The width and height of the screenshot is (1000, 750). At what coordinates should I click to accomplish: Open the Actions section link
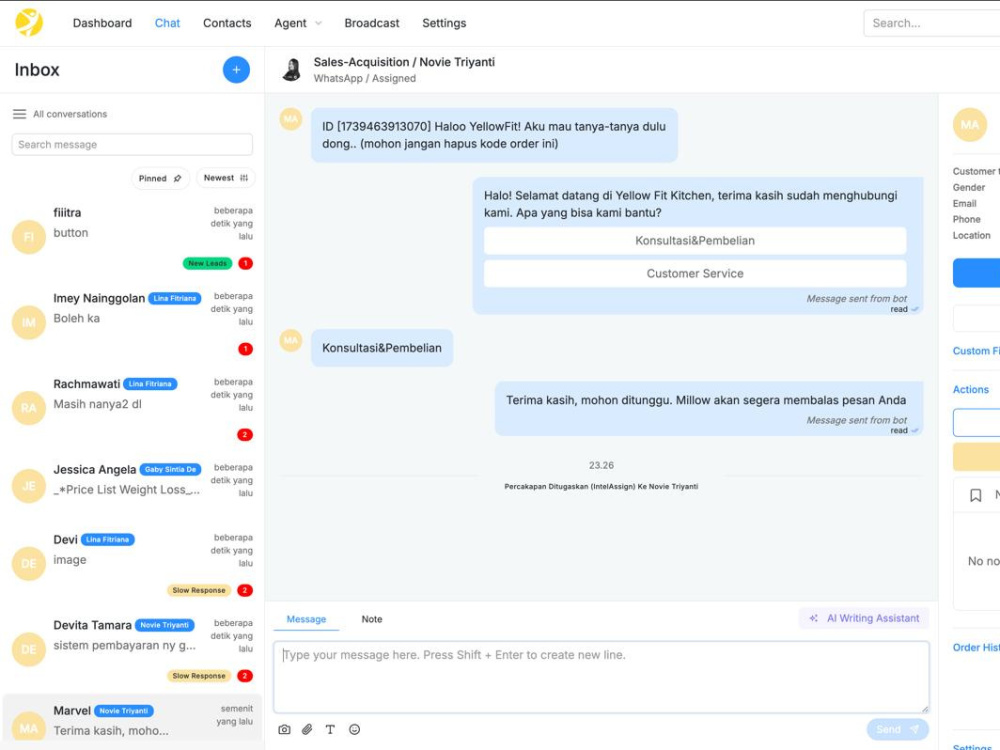[x=971, y=390]
